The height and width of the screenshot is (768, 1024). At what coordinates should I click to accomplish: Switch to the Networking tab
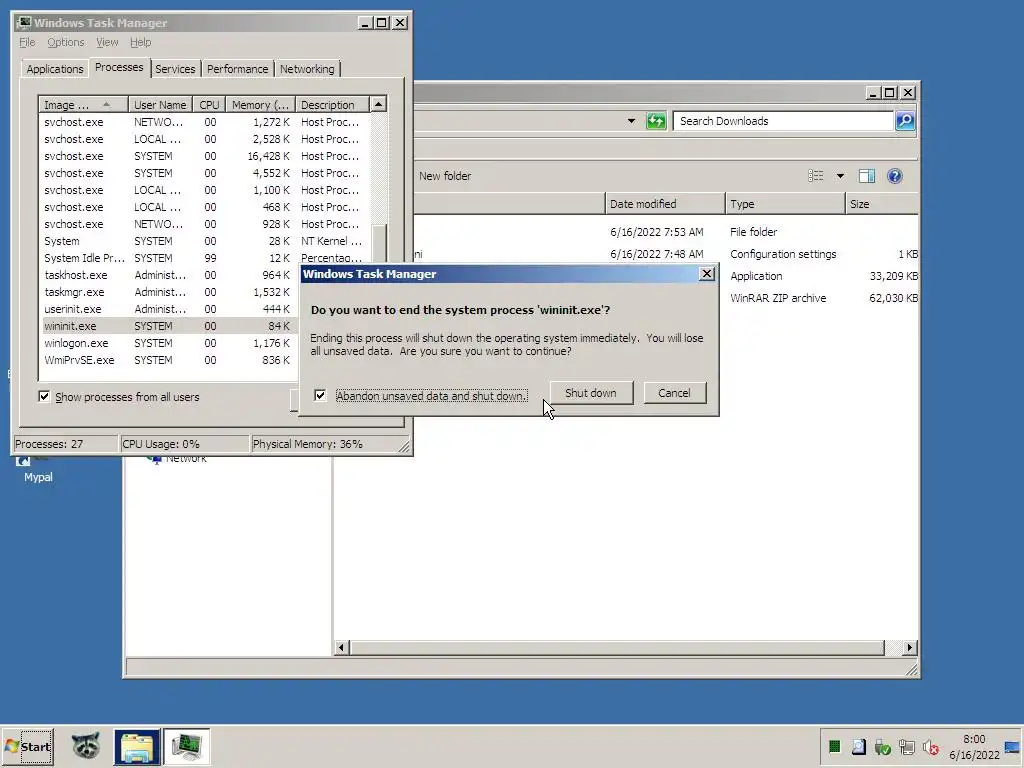click(307, 69)
